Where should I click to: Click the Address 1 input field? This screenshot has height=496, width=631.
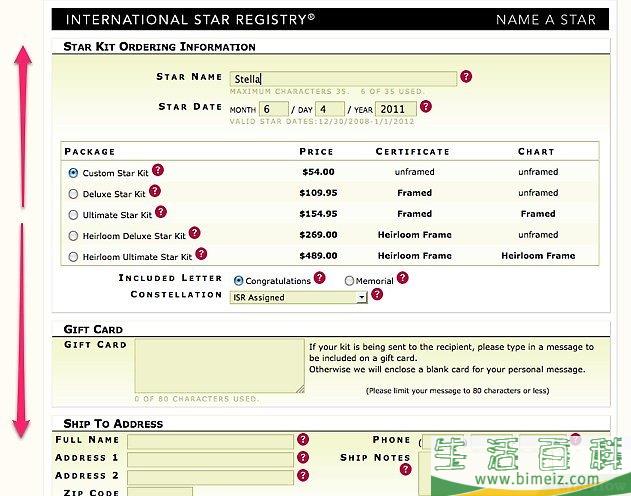tap(210, 460)
